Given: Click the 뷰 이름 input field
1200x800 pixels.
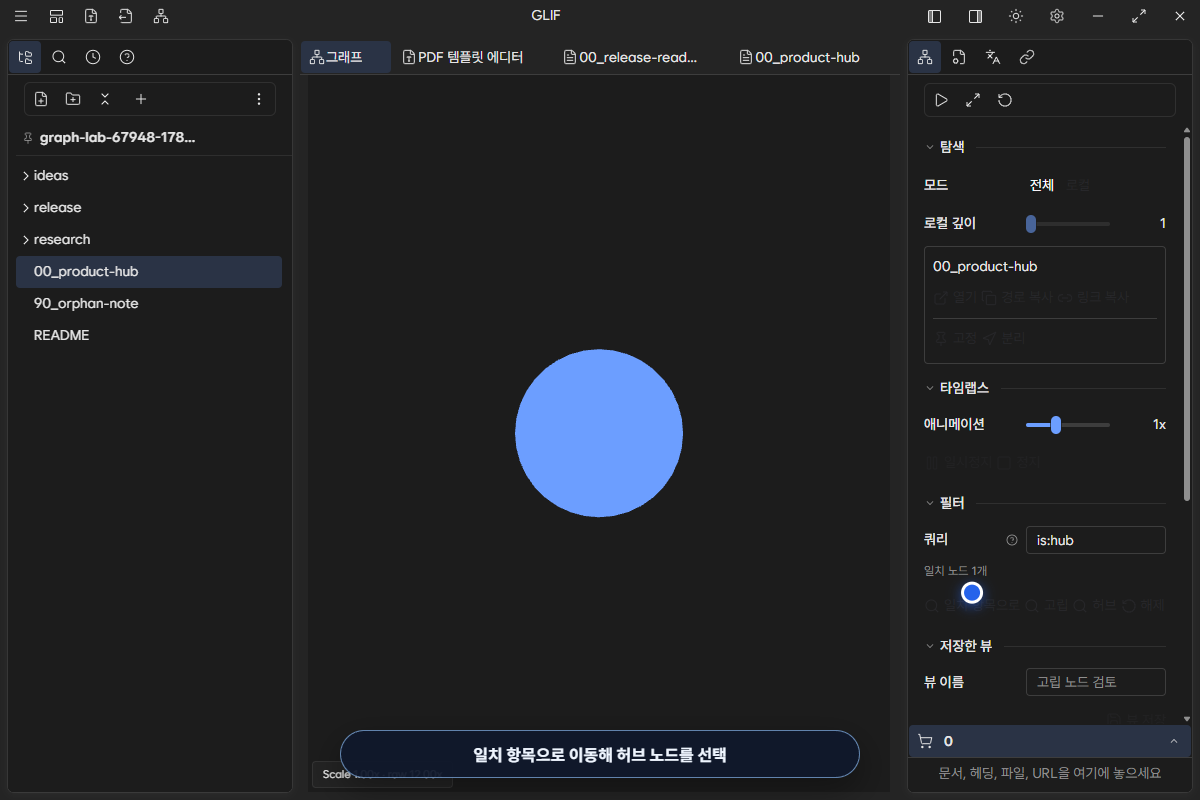Looking at the screenshot, I should pos(1096,682).
